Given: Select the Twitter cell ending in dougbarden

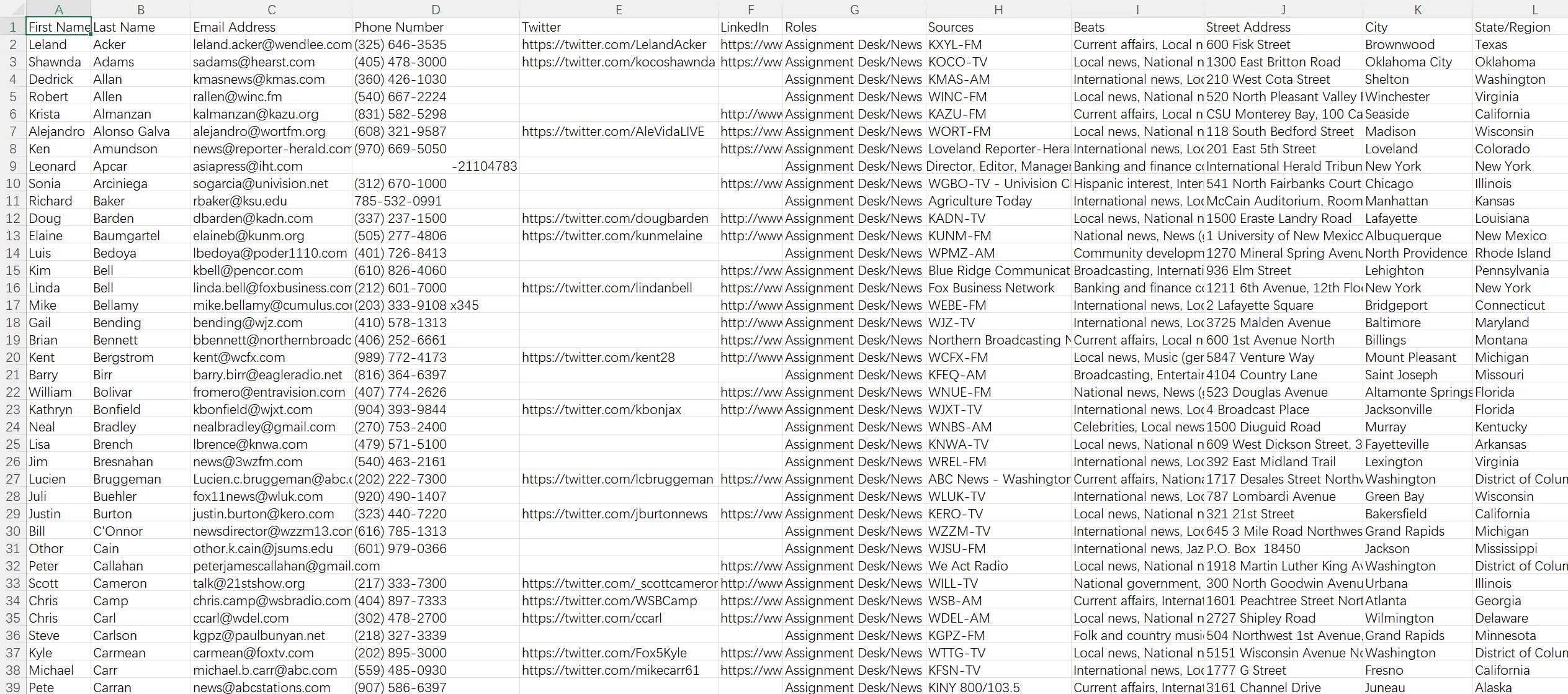Looking at the screenshot, I should 619,219.
